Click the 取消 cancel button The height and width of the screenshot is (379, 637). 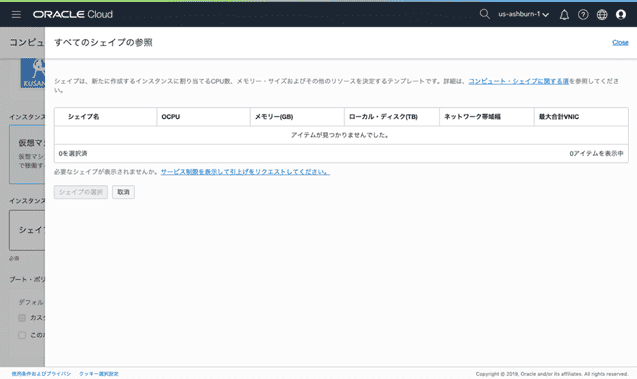[123, 192]
